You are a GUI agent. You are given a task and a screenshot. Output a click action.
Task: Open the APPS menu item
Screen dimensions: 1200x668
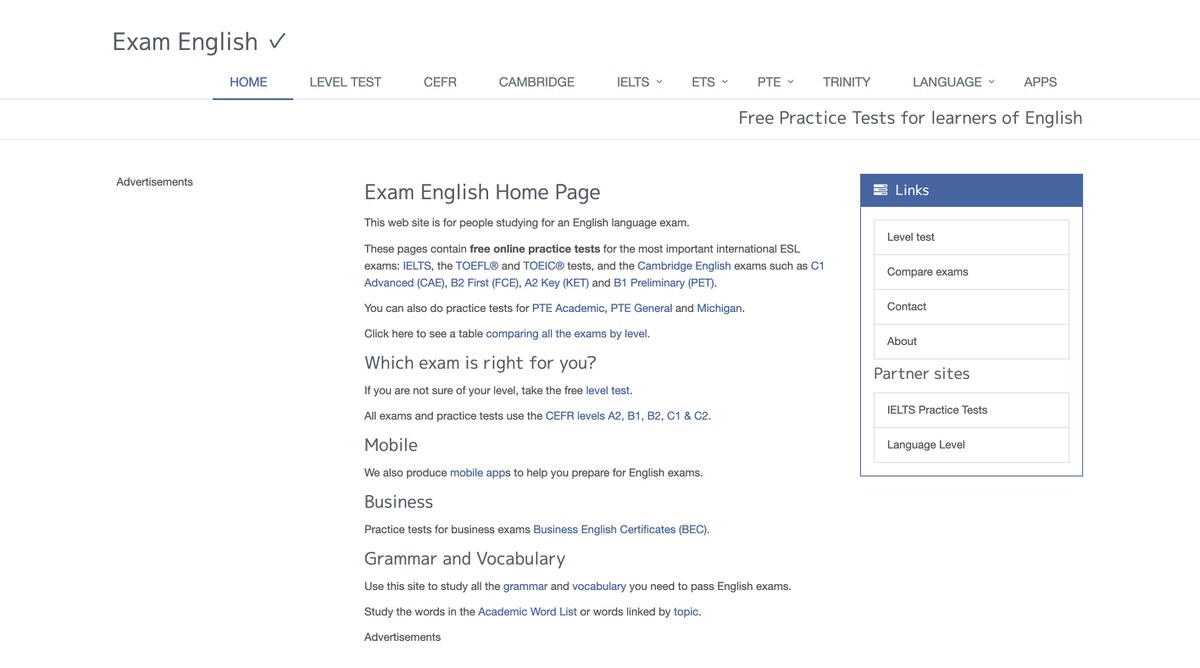1040,82
